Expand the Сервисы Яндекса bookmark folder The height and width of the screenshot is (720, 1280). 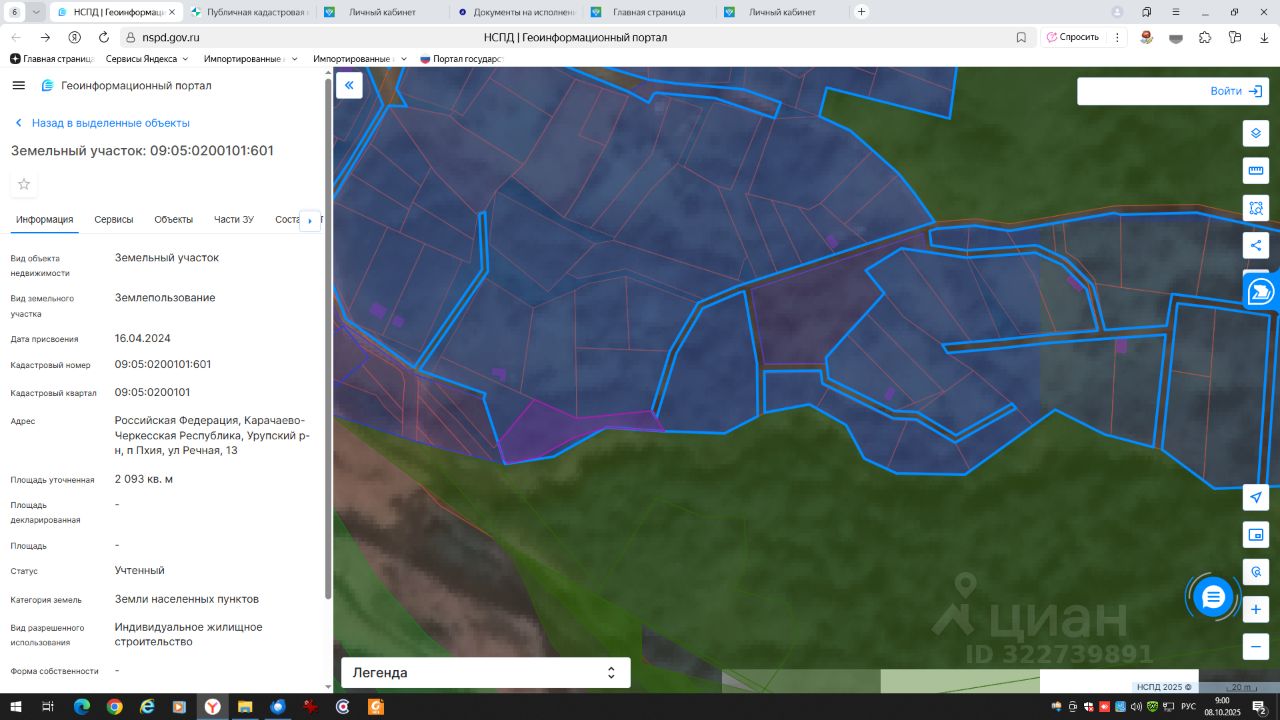pyautogui.click(x=147, y=59)
